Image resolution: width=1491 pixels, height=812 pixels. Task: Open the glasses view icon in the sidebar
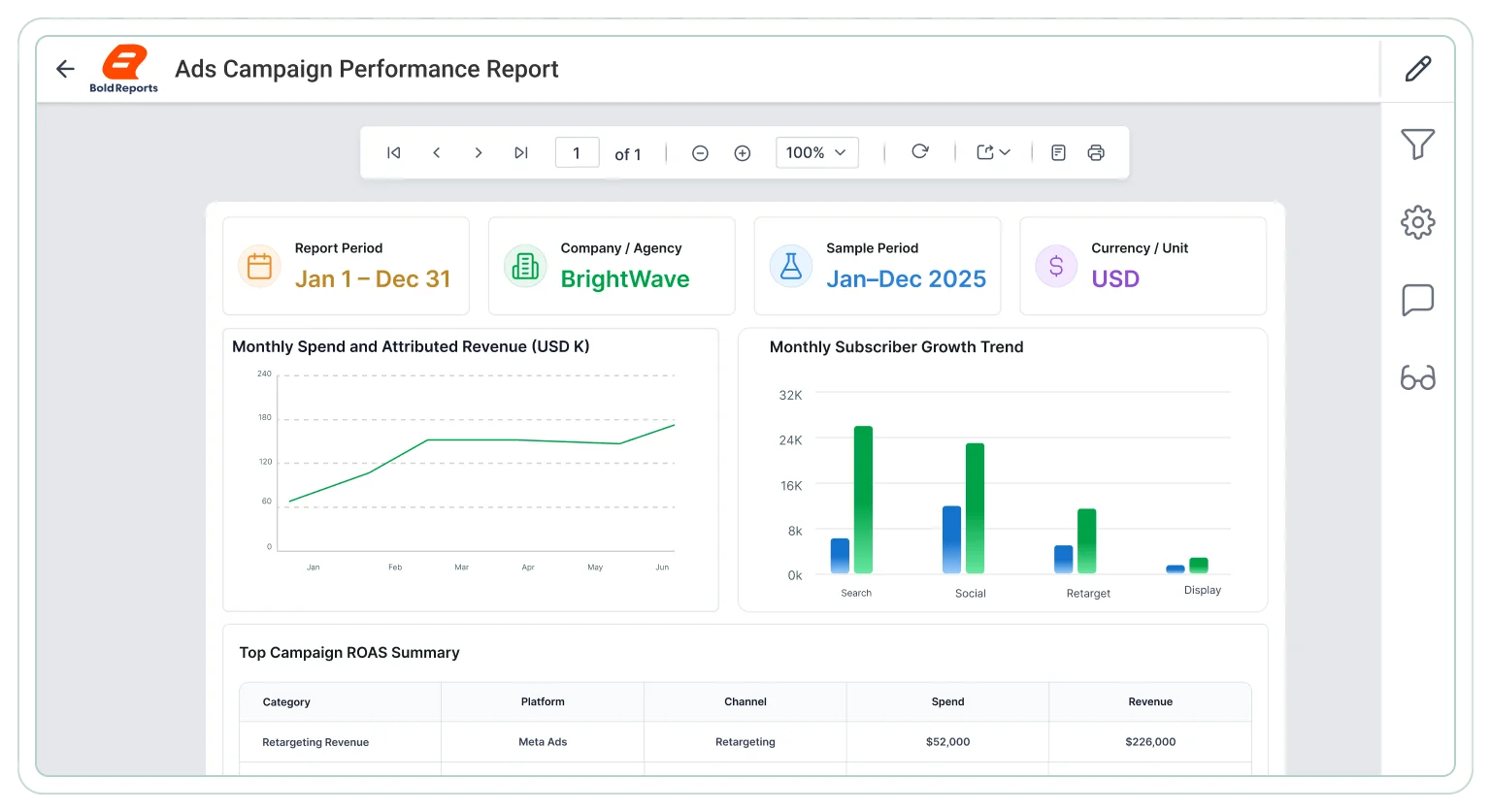pyautogui.click(x=1418, y=377)
